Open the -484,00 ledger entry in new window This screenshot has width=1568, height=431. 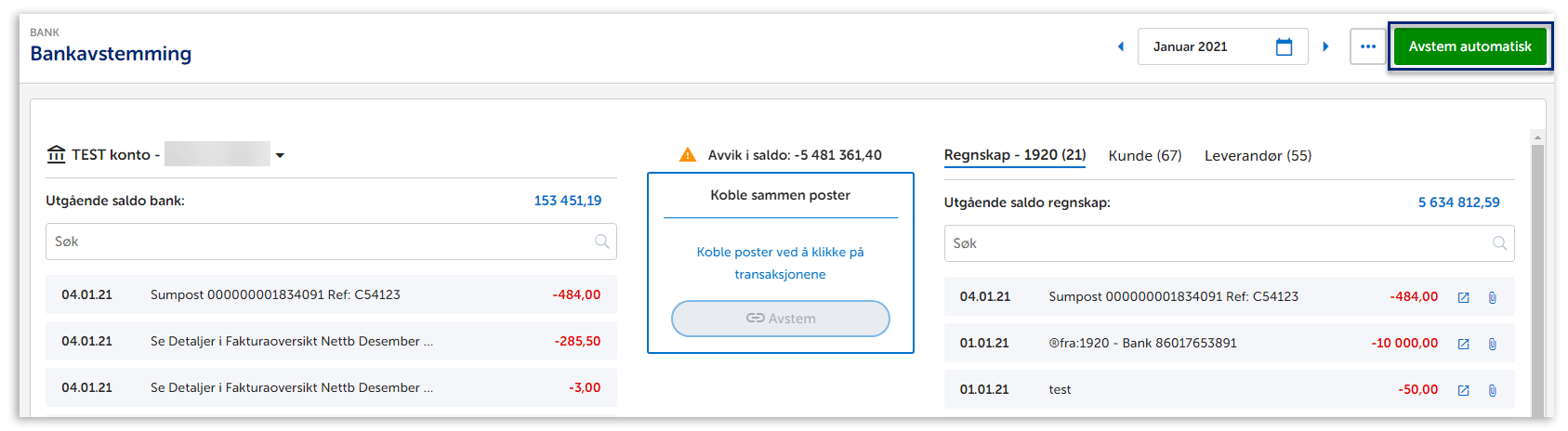1463,297
